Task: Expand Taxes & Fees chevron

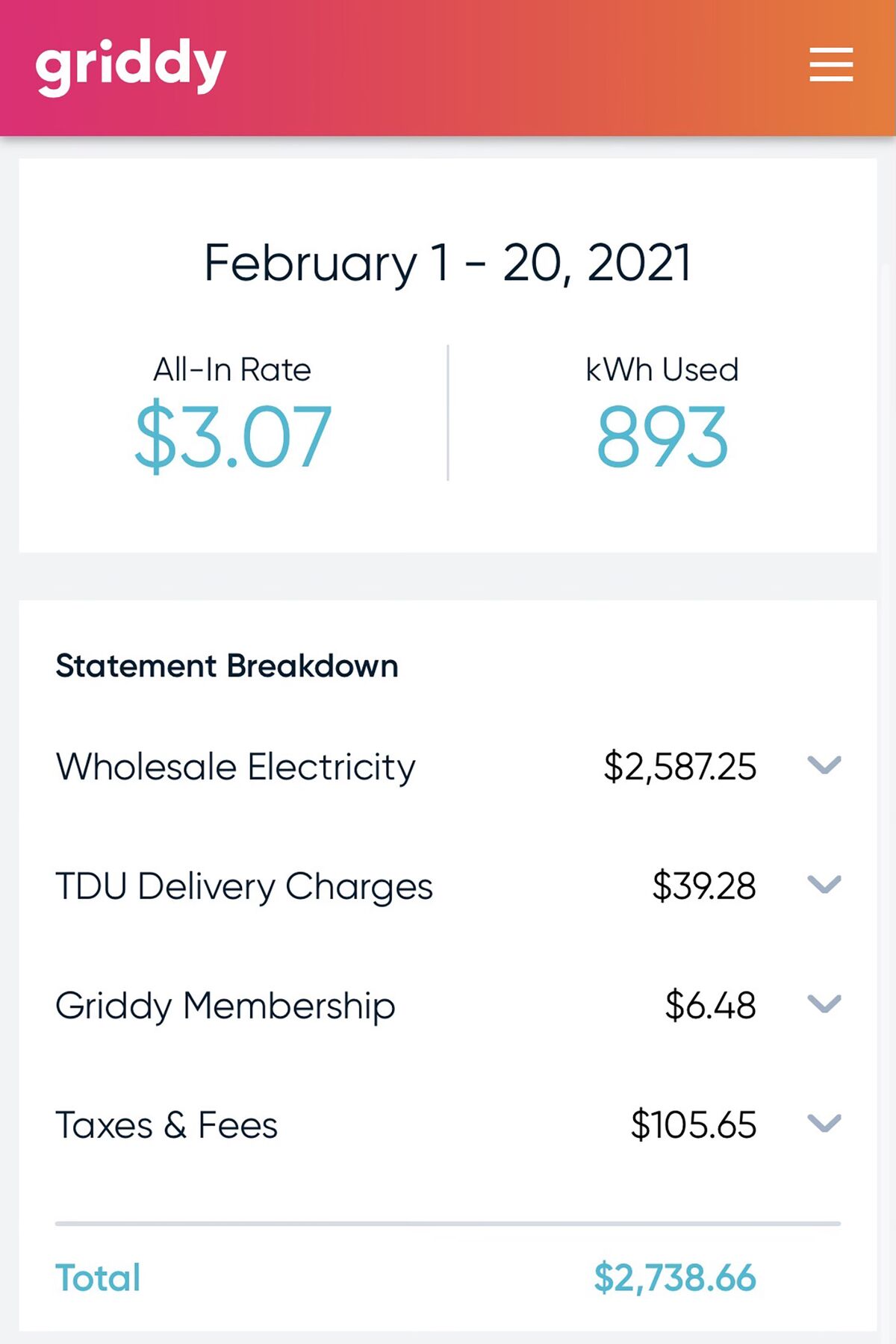Action: [x=824, y=1124]
